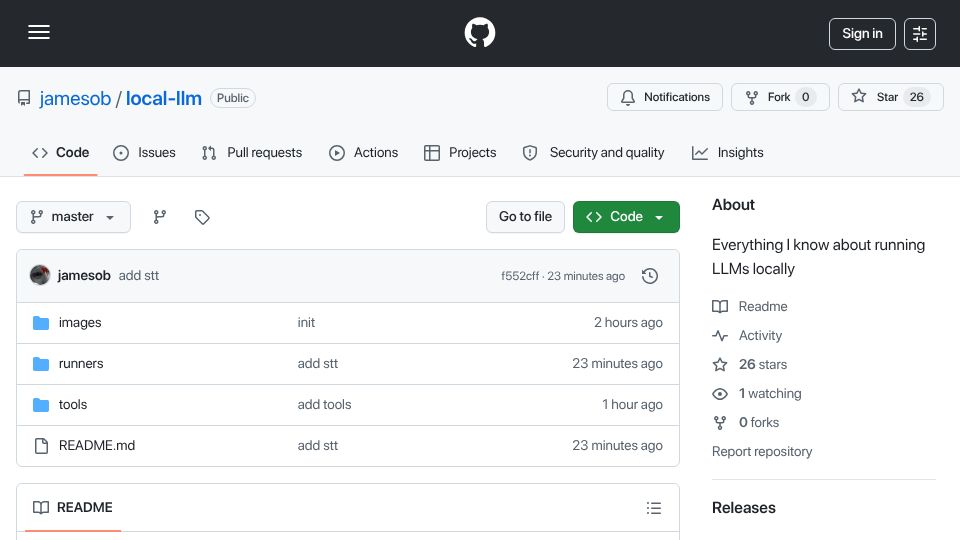Open the README.md file

97,446
